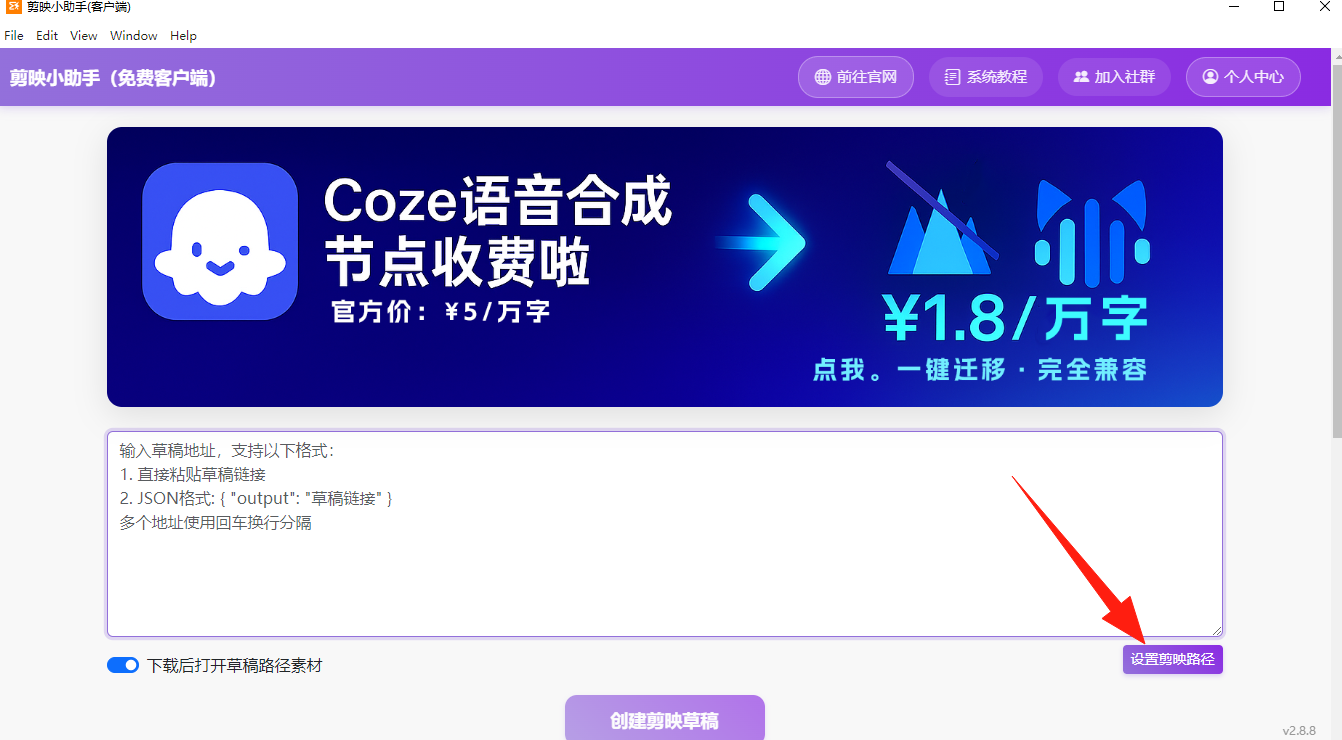Click the crossed-out mountain logo in the banner
The image size is (1342, 740).
(940, 220)
